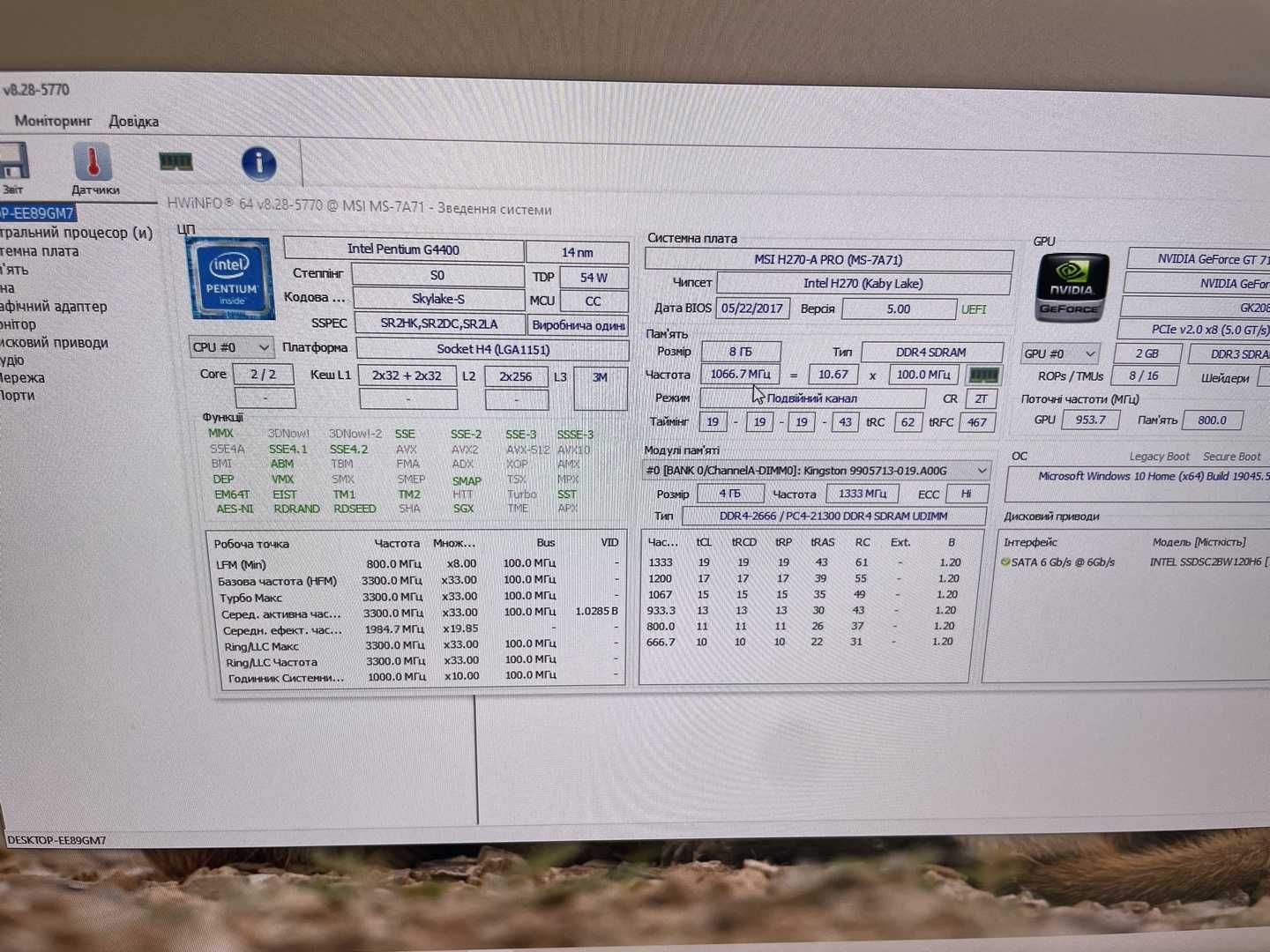Click small RAM chip icon beside 100.0 МГц
This screenshot has width=1270, height=952.
[983, 375]
